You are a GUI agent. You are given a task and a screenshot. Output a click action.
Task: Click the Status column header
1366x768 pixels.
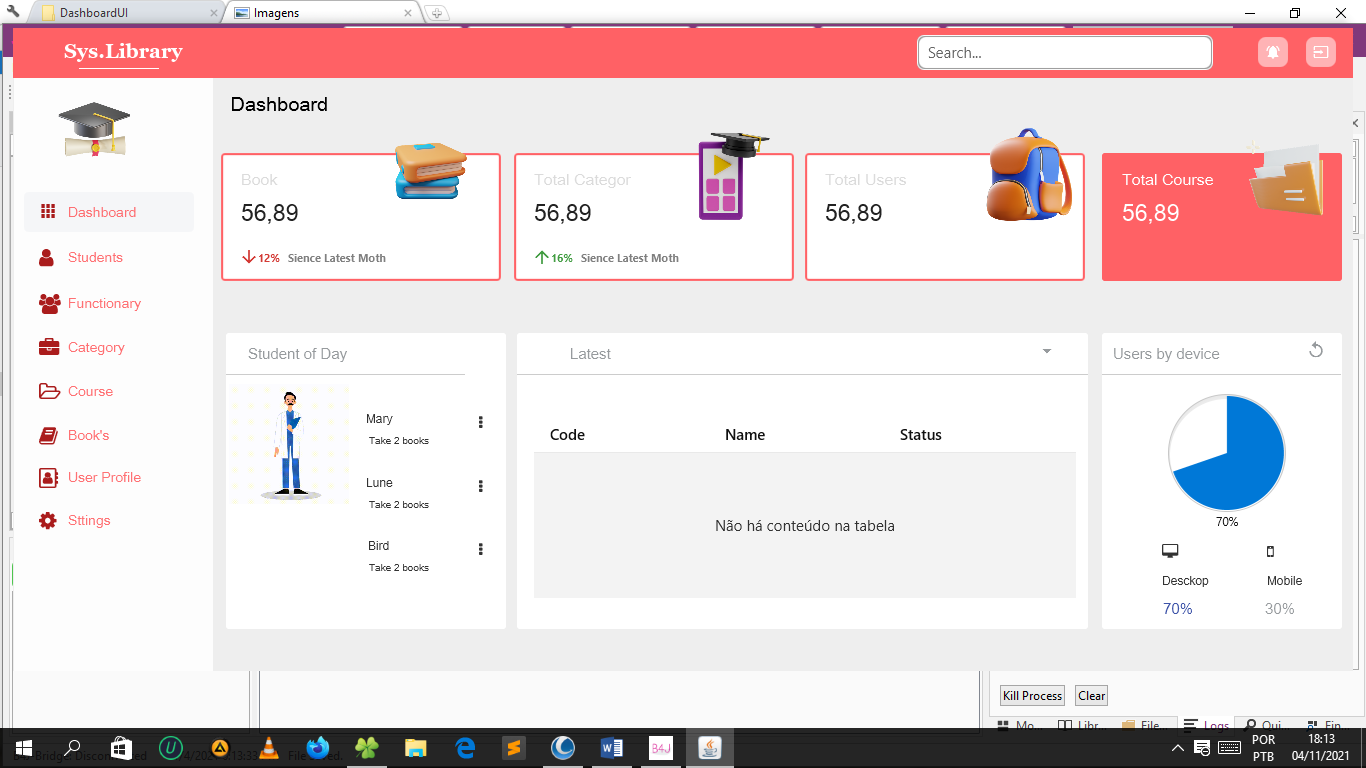[x=920, y=435]
